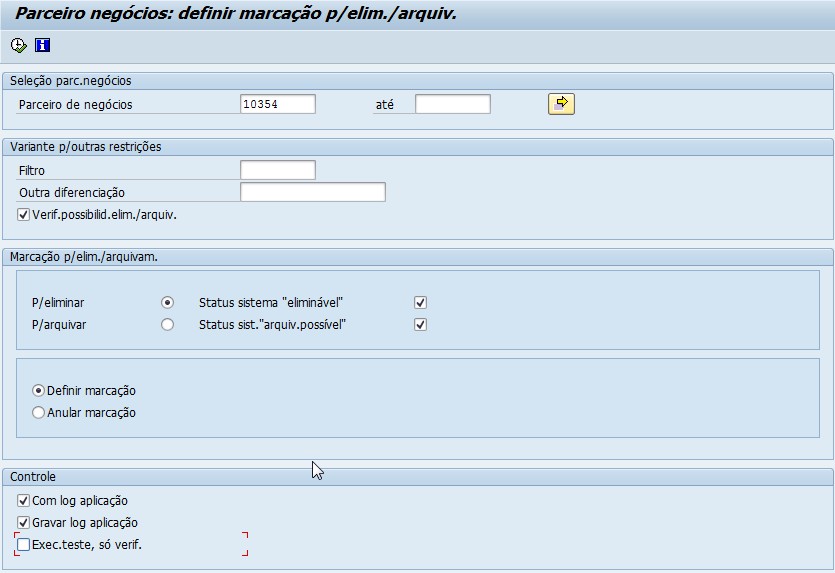The height and width of the screenshot is (573, 835).
Task: Click the Seleção parc.negócios group header
Action: (x=71, y=81)
